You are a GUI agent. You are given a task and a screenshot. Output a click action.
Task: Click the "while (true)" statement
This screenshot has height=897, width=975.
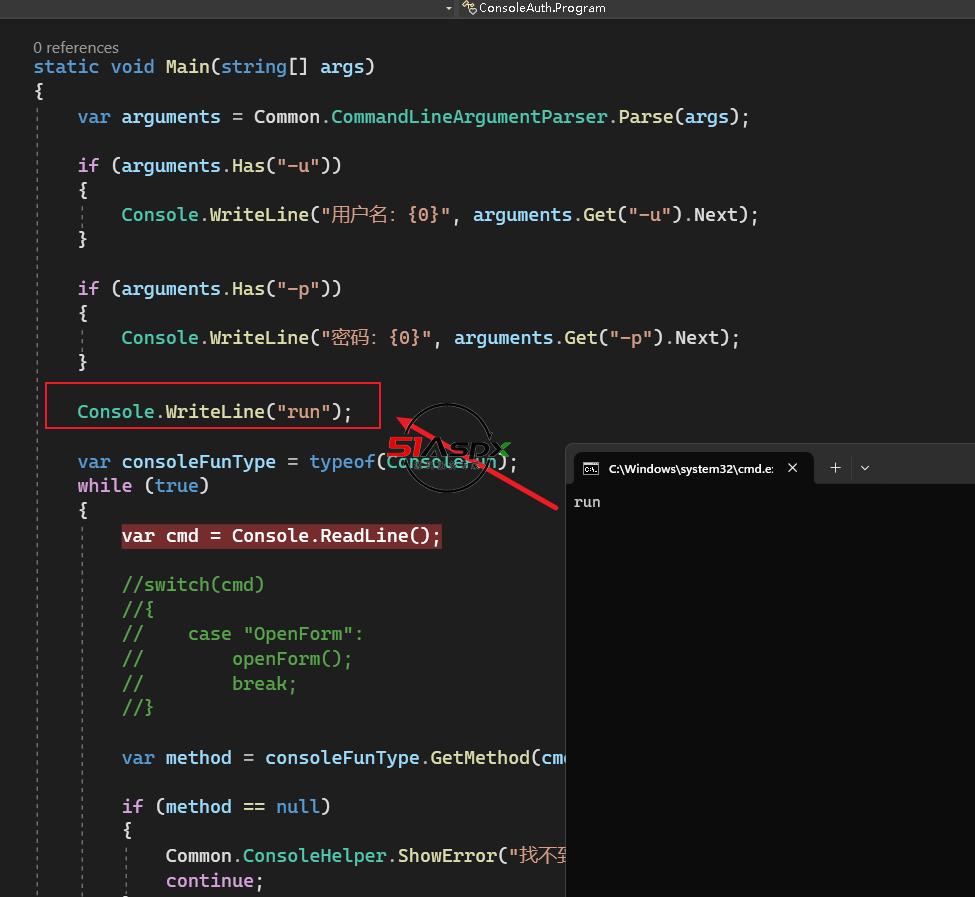(143, 485)
